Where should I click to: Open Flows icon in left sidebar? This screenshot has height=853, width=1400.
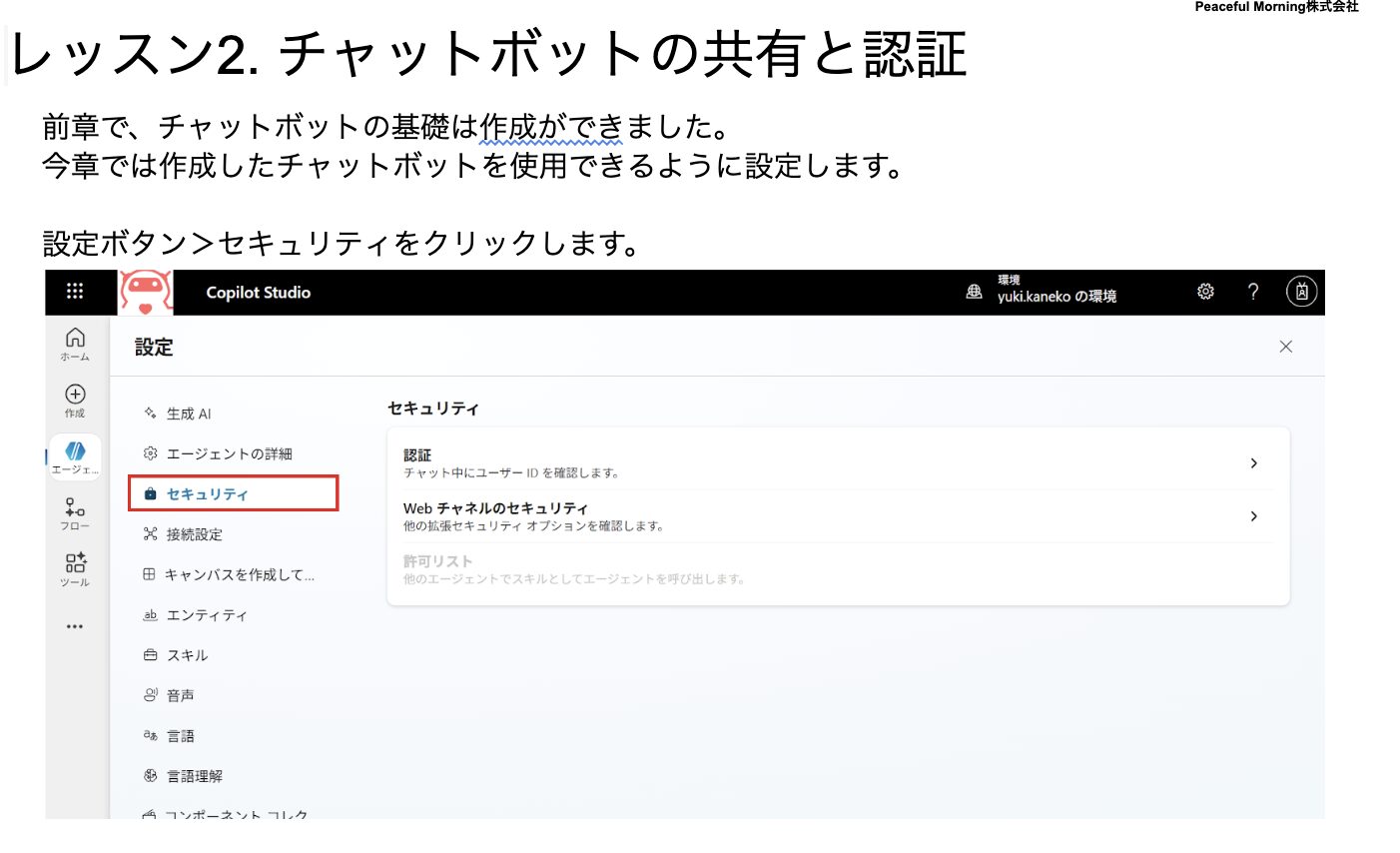75,512
